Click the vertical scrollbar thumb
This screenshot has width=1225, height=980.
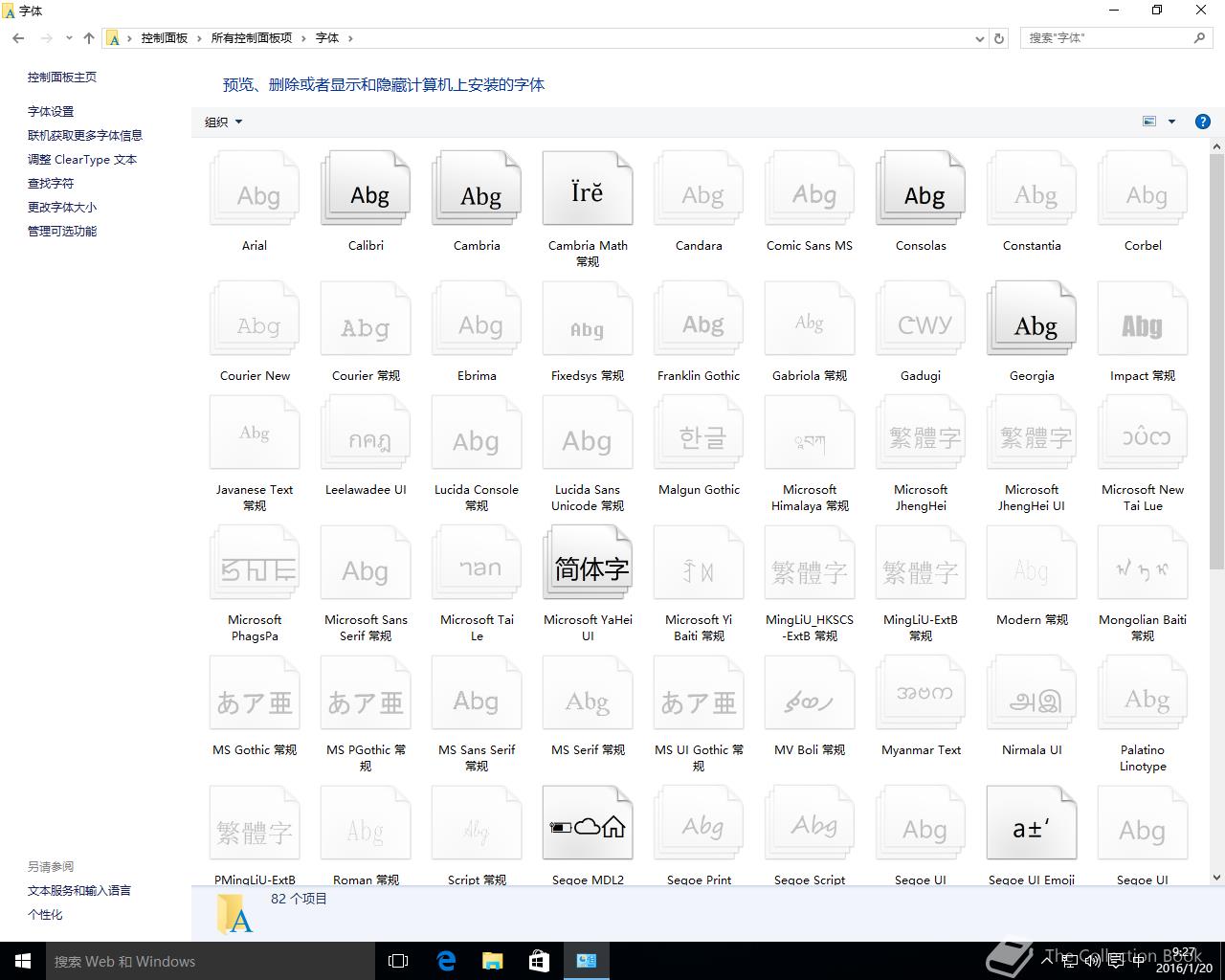1216,362
